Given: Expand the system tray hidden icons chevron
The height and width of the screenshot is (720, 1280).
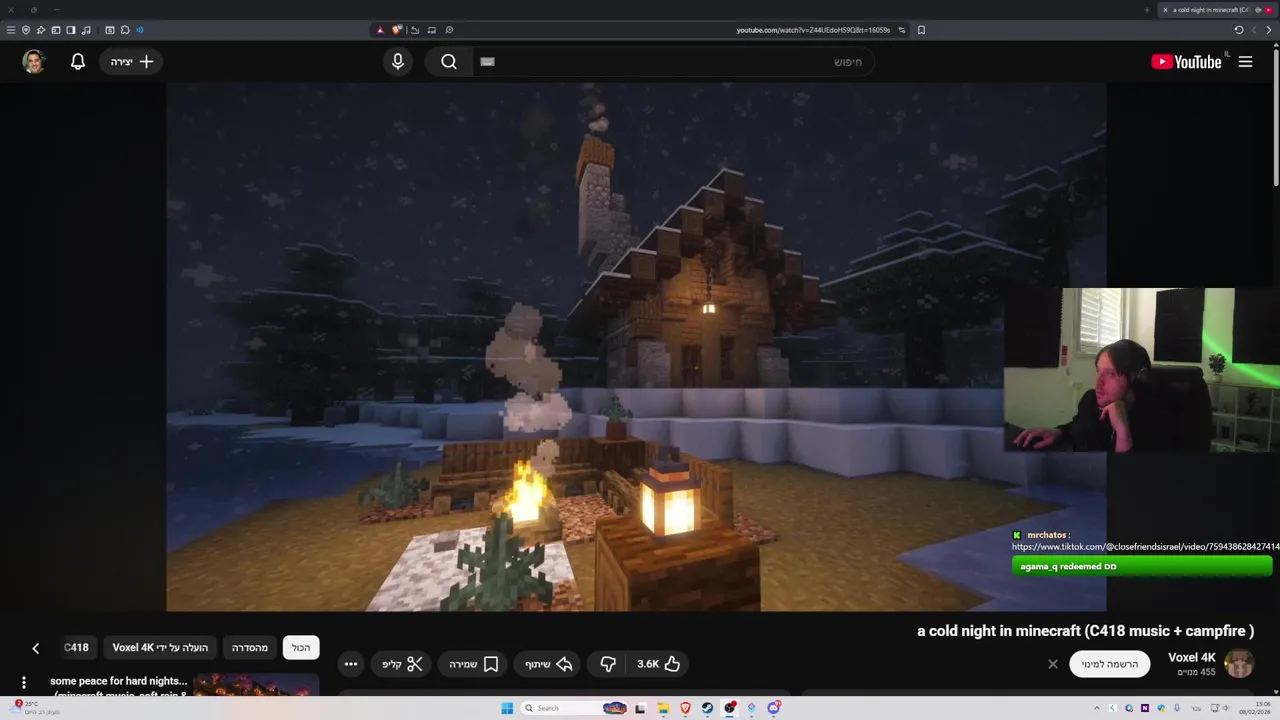Looking at the screenshot, I should pyautogui.click(x=1097, y=708).
